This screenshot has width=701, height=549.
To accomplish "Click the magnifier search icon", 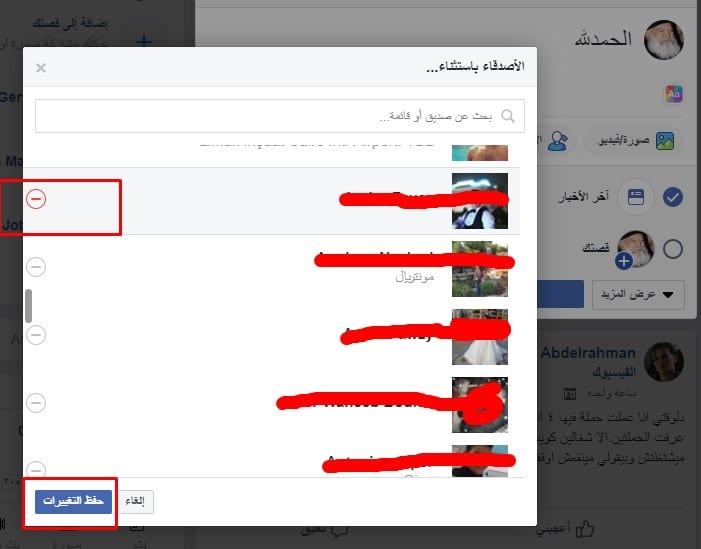I will [508, 116].
